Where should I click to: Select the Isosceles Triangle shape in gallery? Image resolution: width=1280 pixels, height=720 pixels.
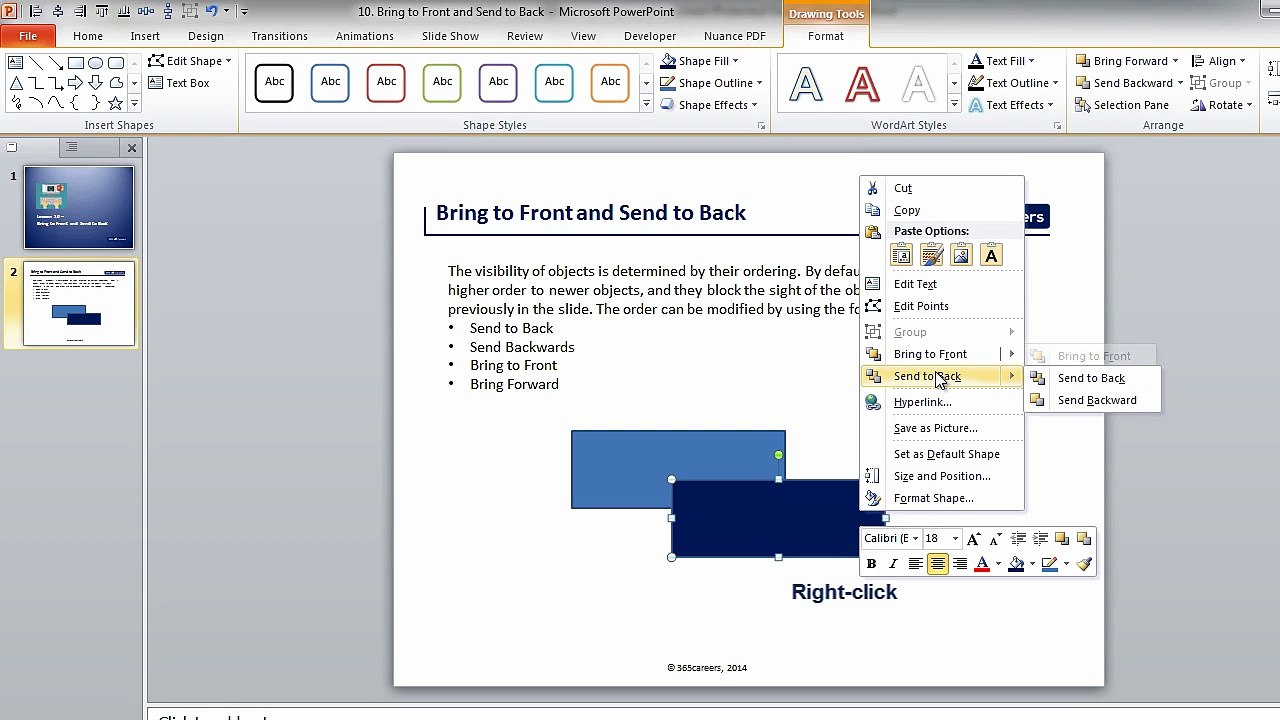16,83
